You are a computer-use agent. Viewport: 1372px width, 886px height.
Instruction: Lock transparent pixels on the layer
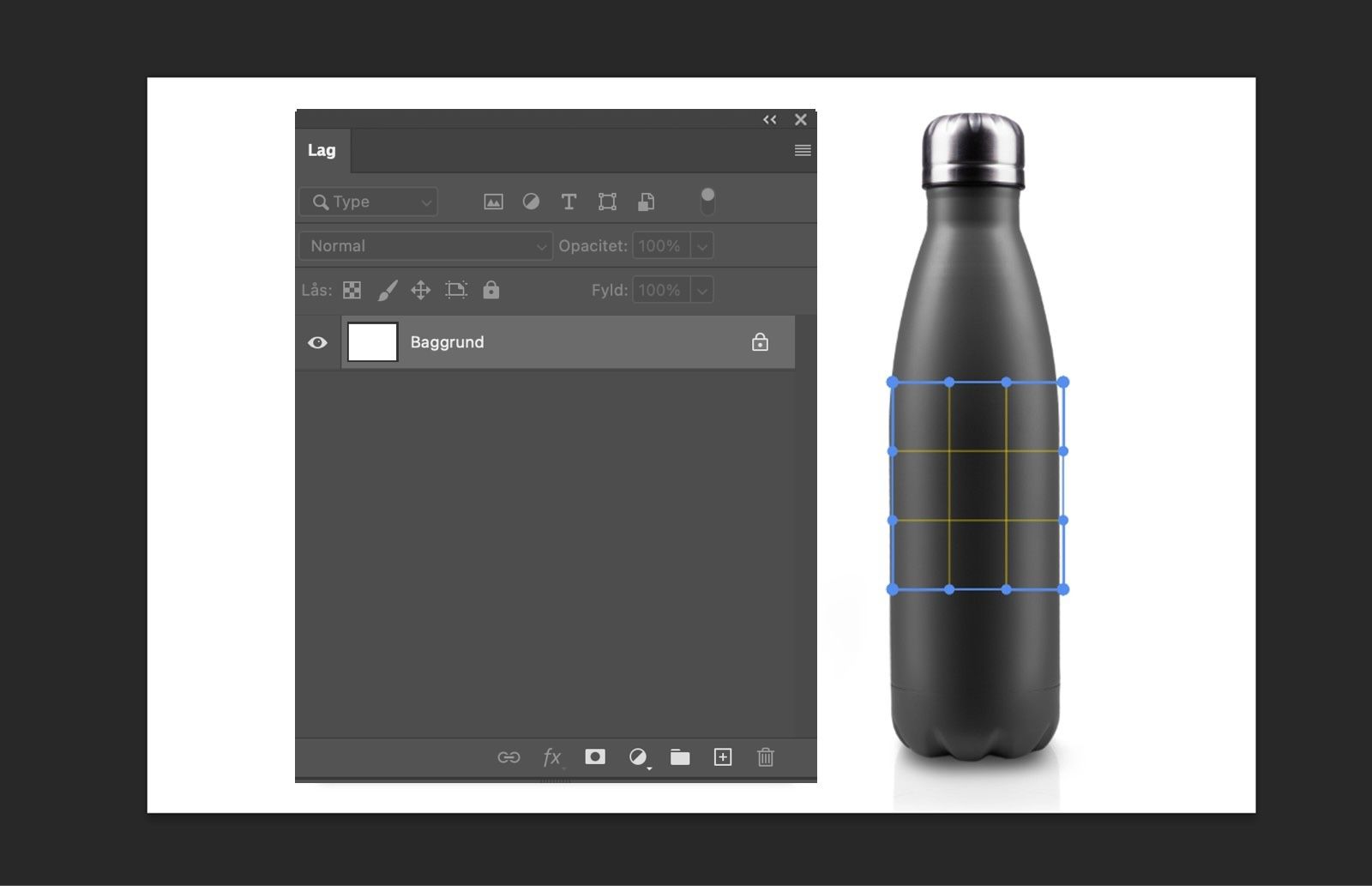point(352,290)
